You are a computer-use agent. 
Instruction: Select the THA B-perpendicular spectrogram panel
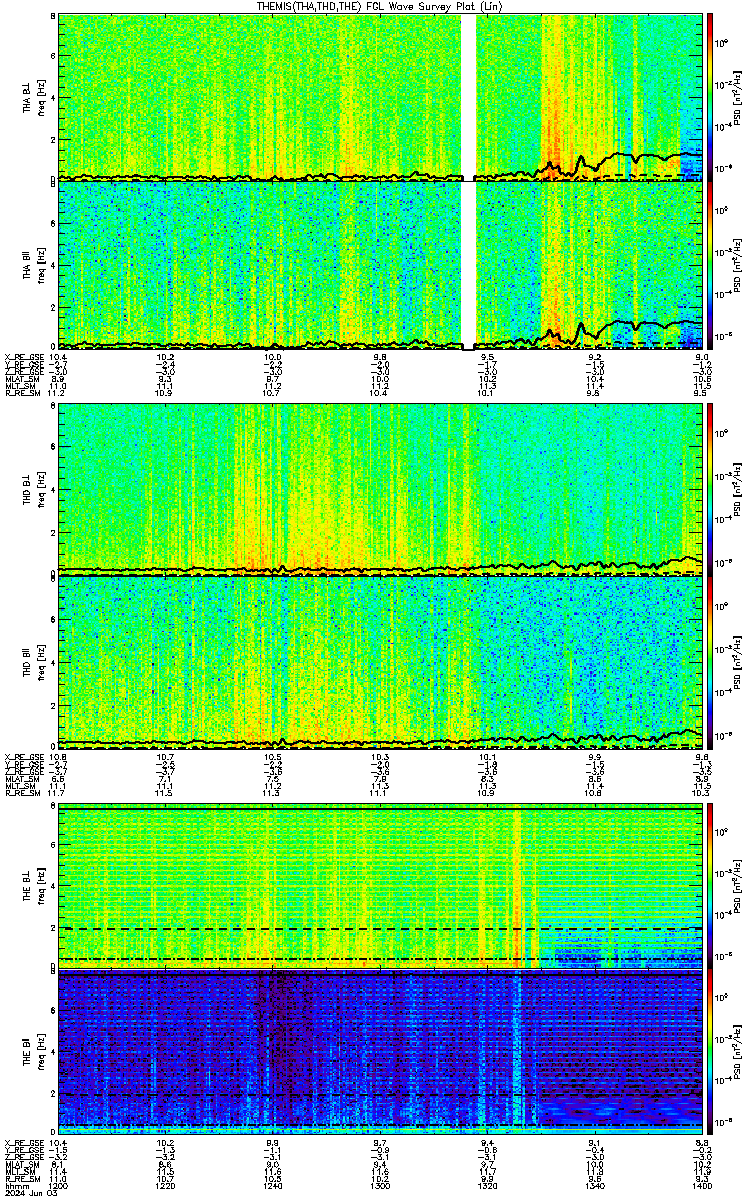(381, 96)
